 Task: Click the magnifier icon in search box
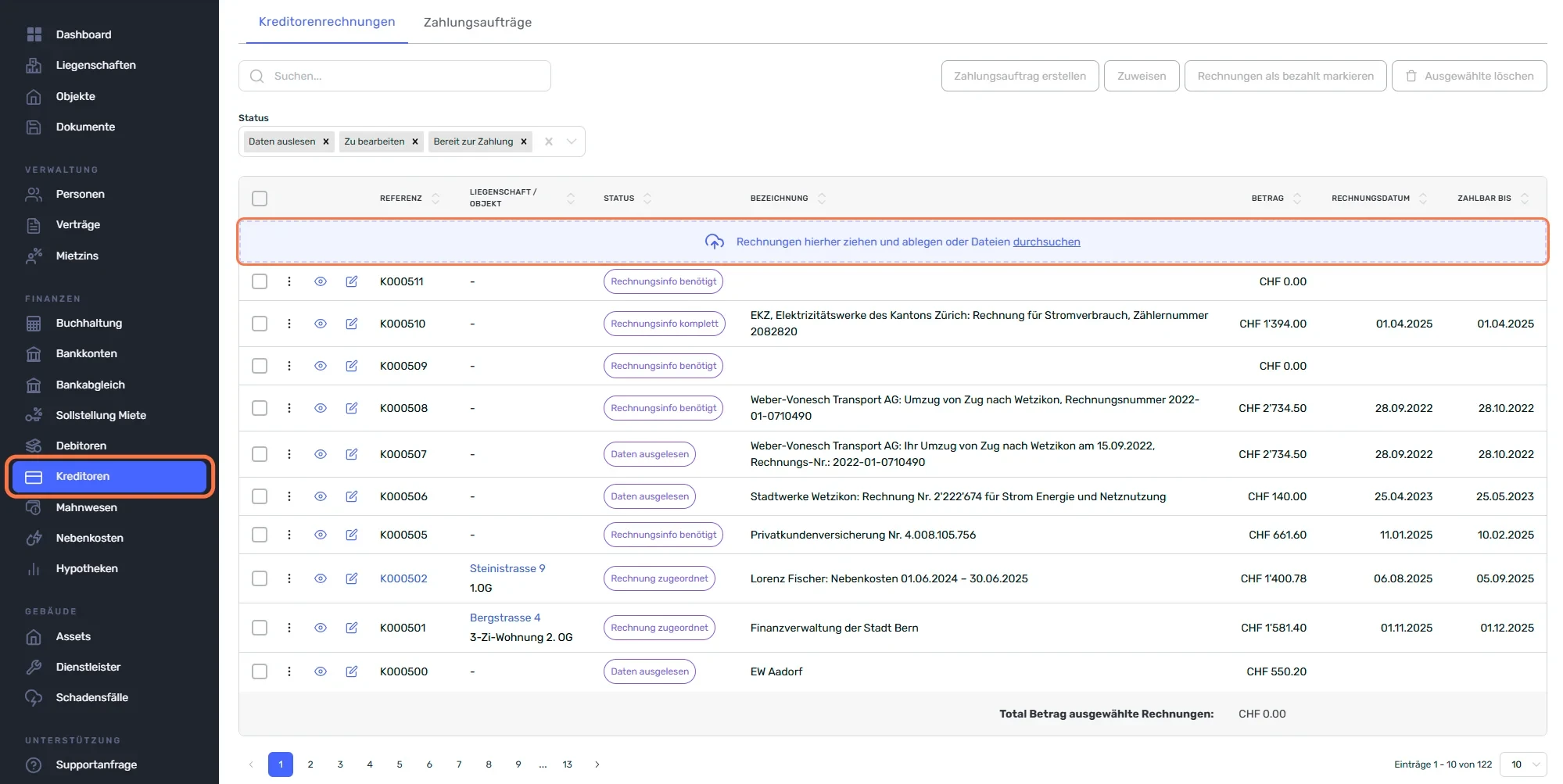pyautogui.click(x=256, y=76)
